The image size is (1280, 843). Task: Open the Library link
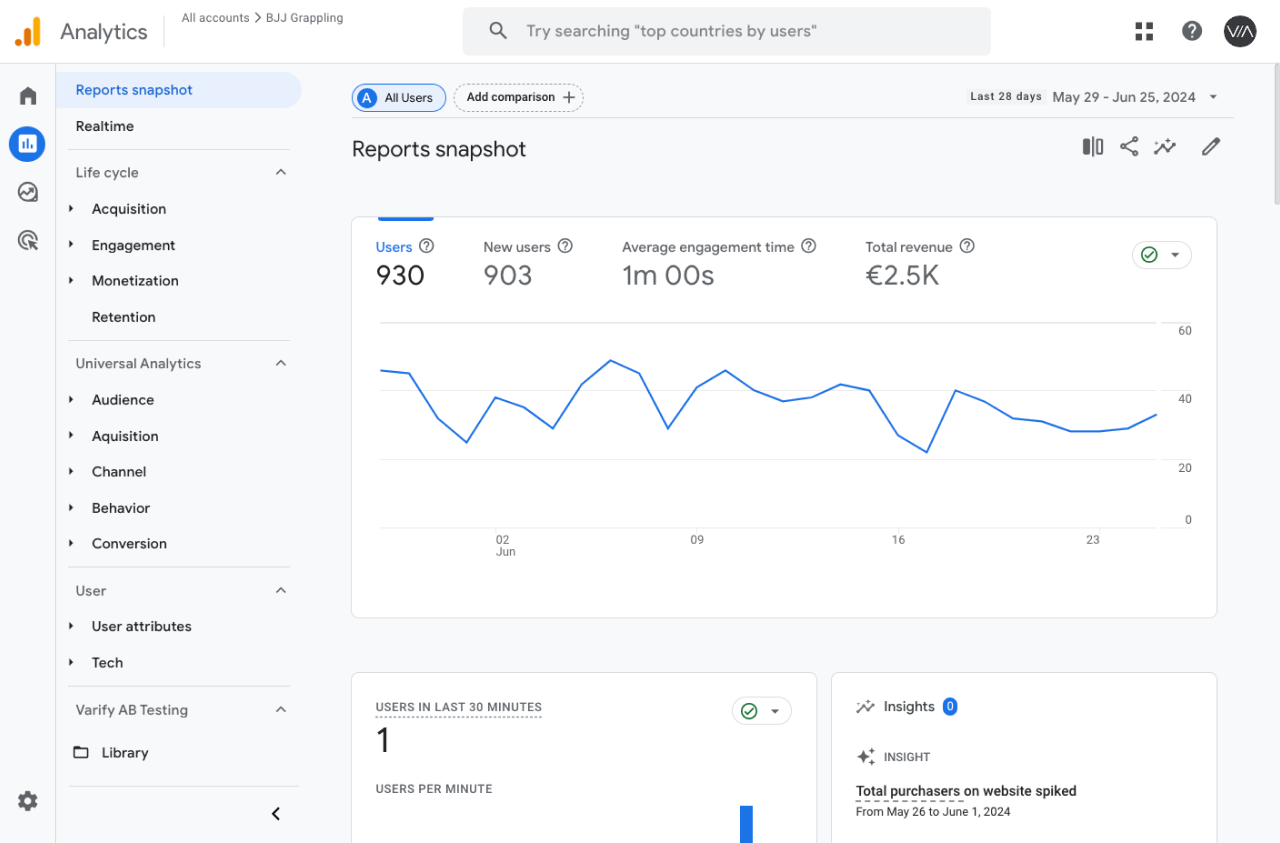pyautogui.click(x=125, y=753)
